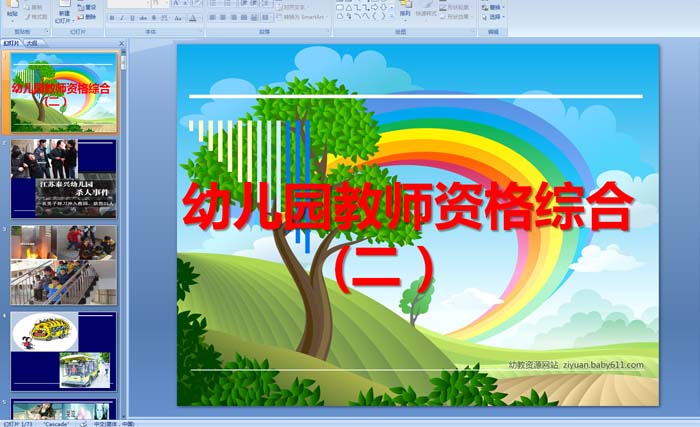Viewport: 700px width, 427px height.
Task: Select the Left Brace shape in gallery
Action: click(374, 16)
